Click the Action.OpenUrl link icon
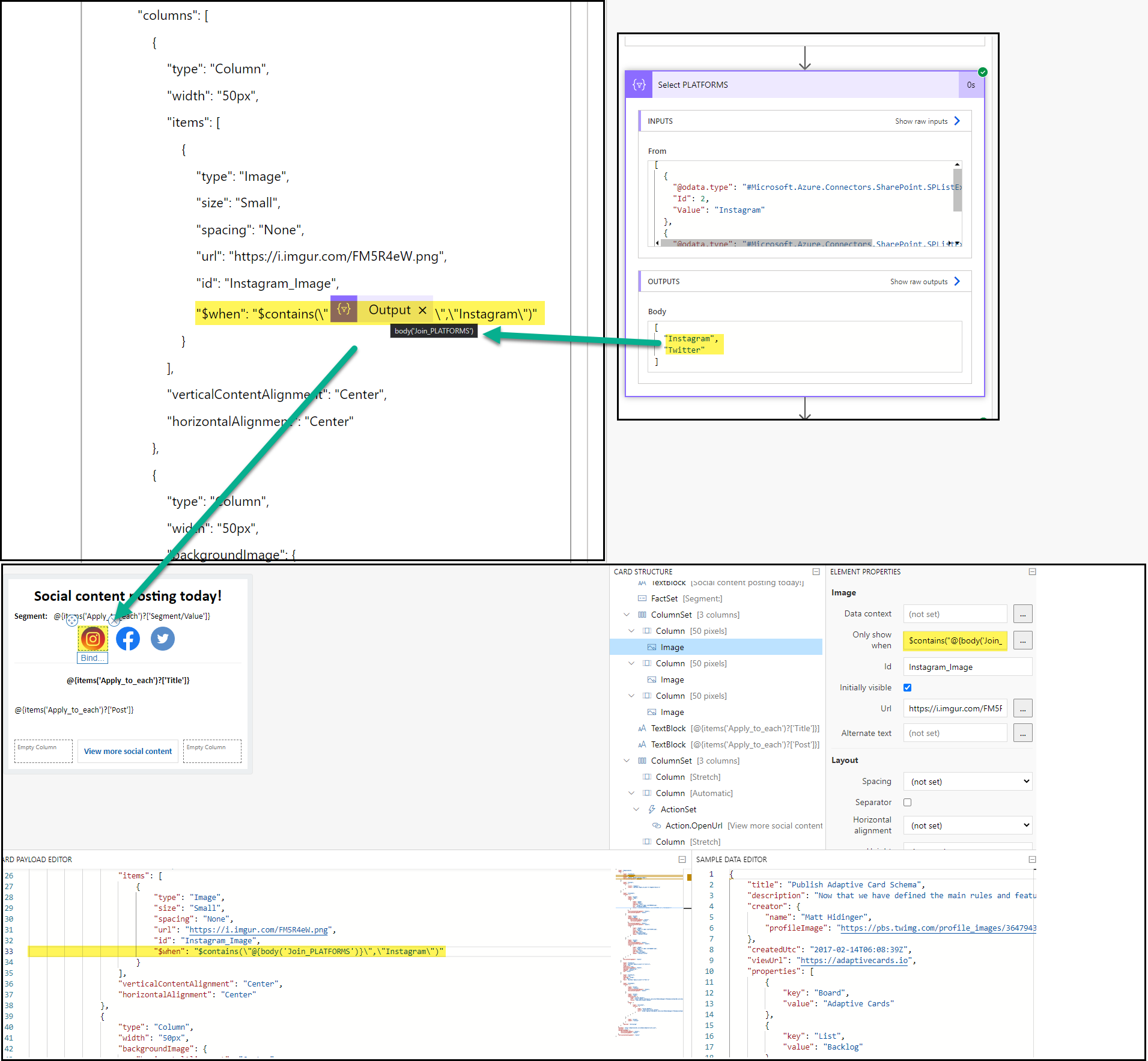Screen dimensions: 1148x1061 pyautogui.click(x=656, y=825)
